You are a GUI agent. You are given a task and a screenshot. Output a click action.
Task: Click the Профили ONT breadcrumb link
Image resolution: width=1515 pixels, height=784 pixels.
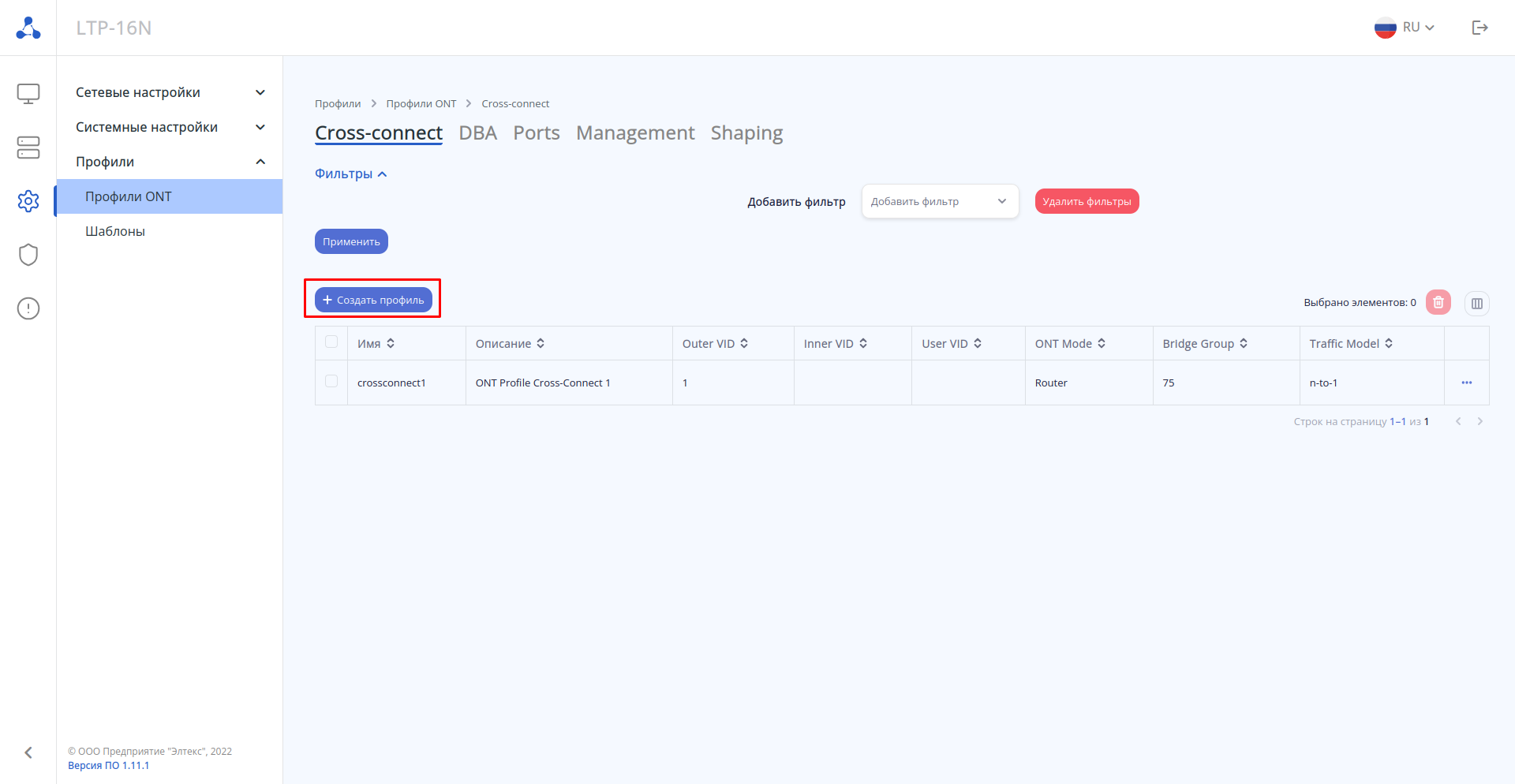point(421,103)
